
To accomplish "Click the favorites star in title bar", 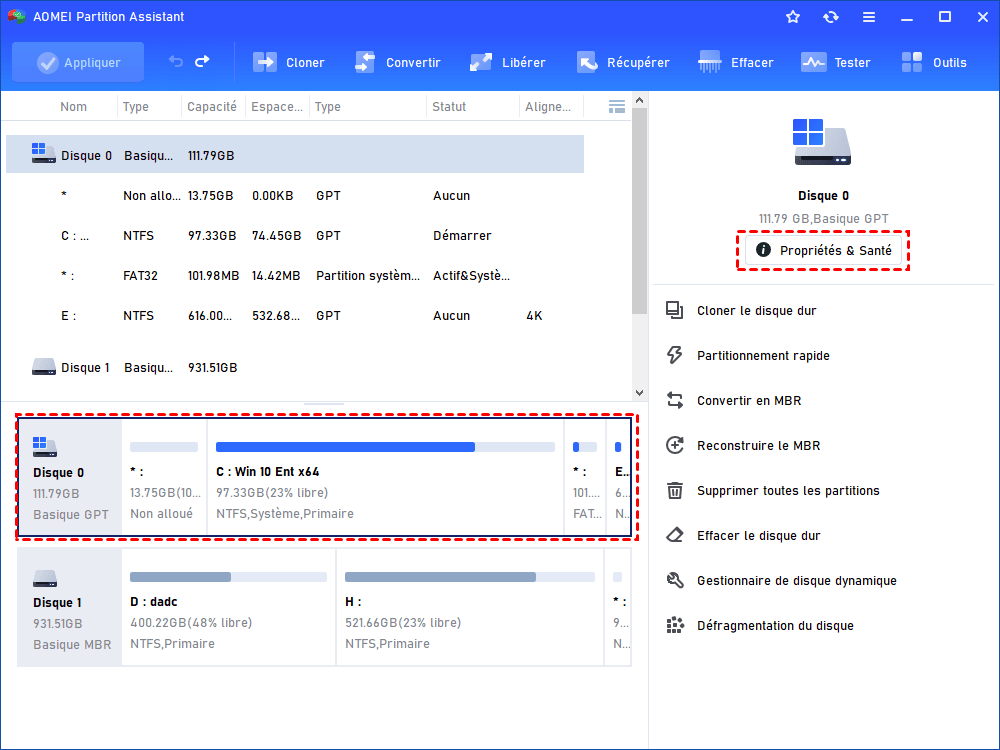I will pos(793,17).
